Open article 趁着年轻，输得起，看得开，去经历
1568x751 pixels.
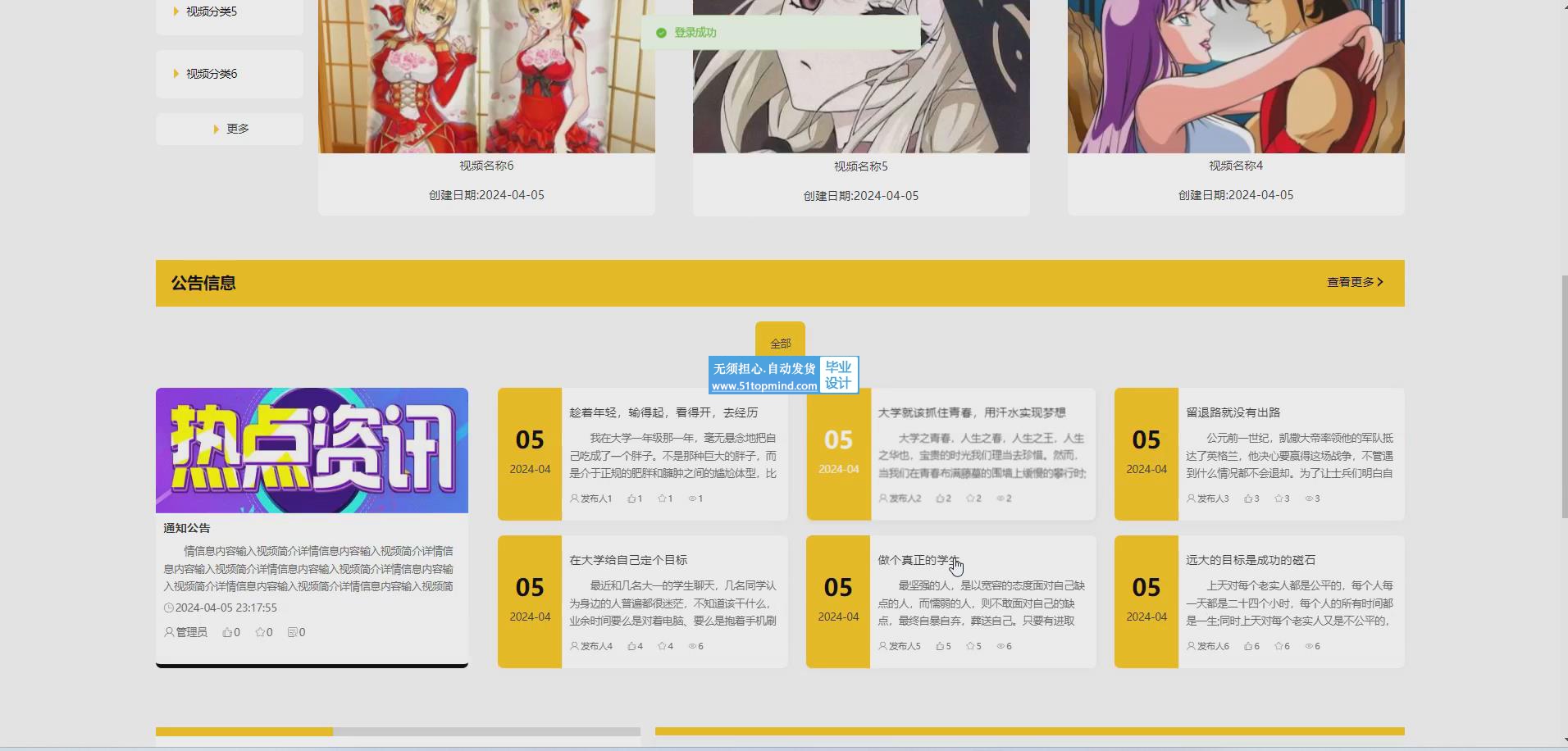(663, 412)
